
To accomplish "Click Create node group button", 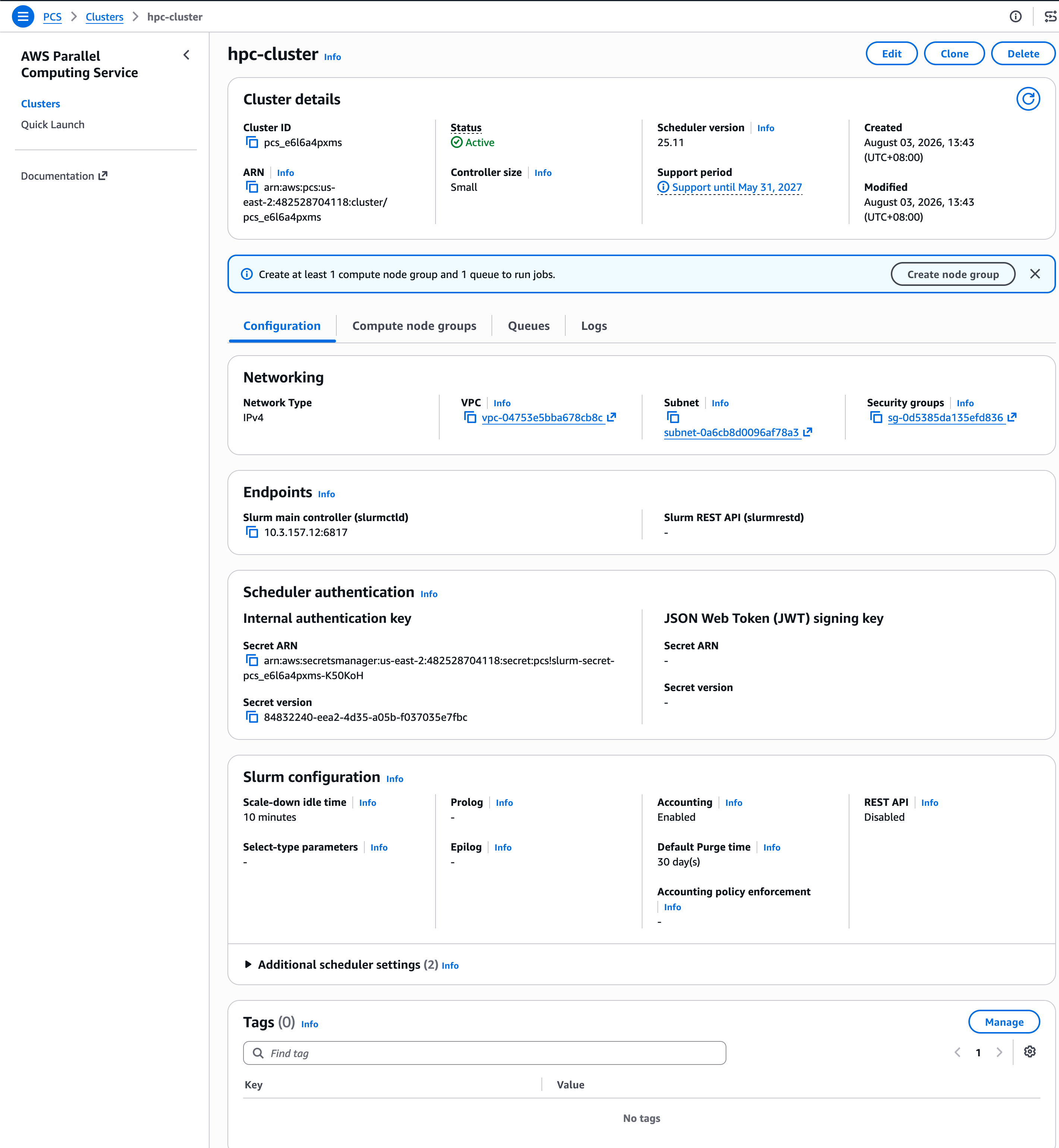I will (953, 274).
